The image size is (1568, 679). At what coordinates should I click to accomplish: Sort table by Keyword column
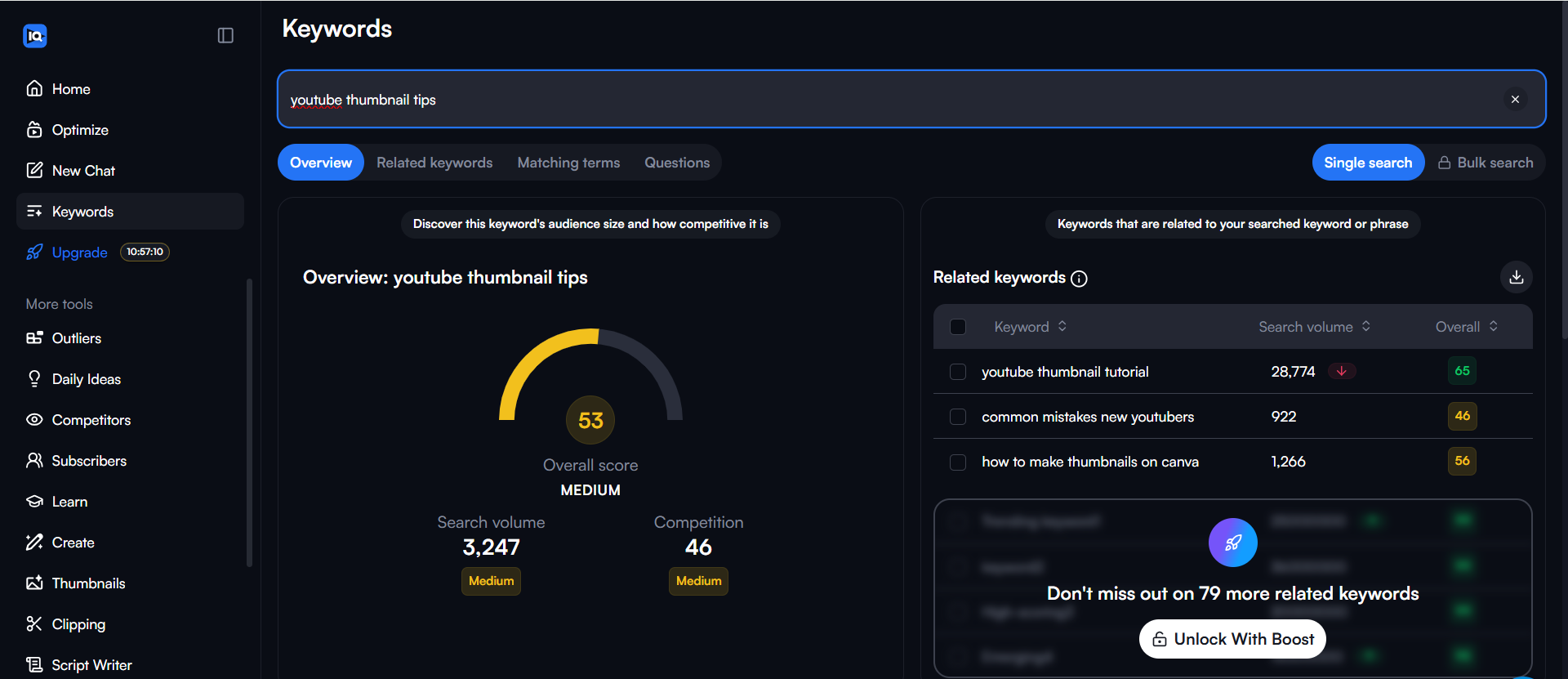click(x=1031, y=327)
